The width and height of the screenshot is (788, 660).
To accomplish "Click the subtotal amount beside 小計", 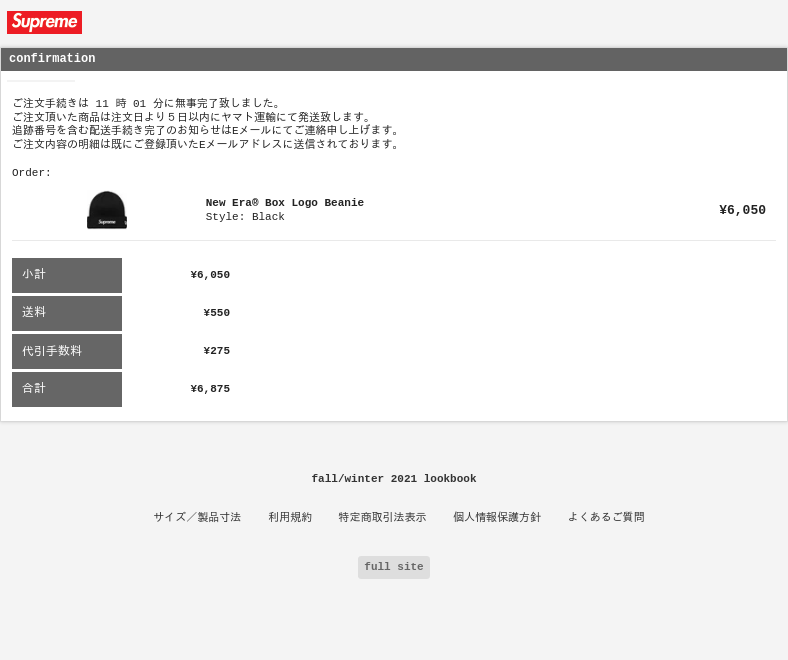I will coord(210,275).
